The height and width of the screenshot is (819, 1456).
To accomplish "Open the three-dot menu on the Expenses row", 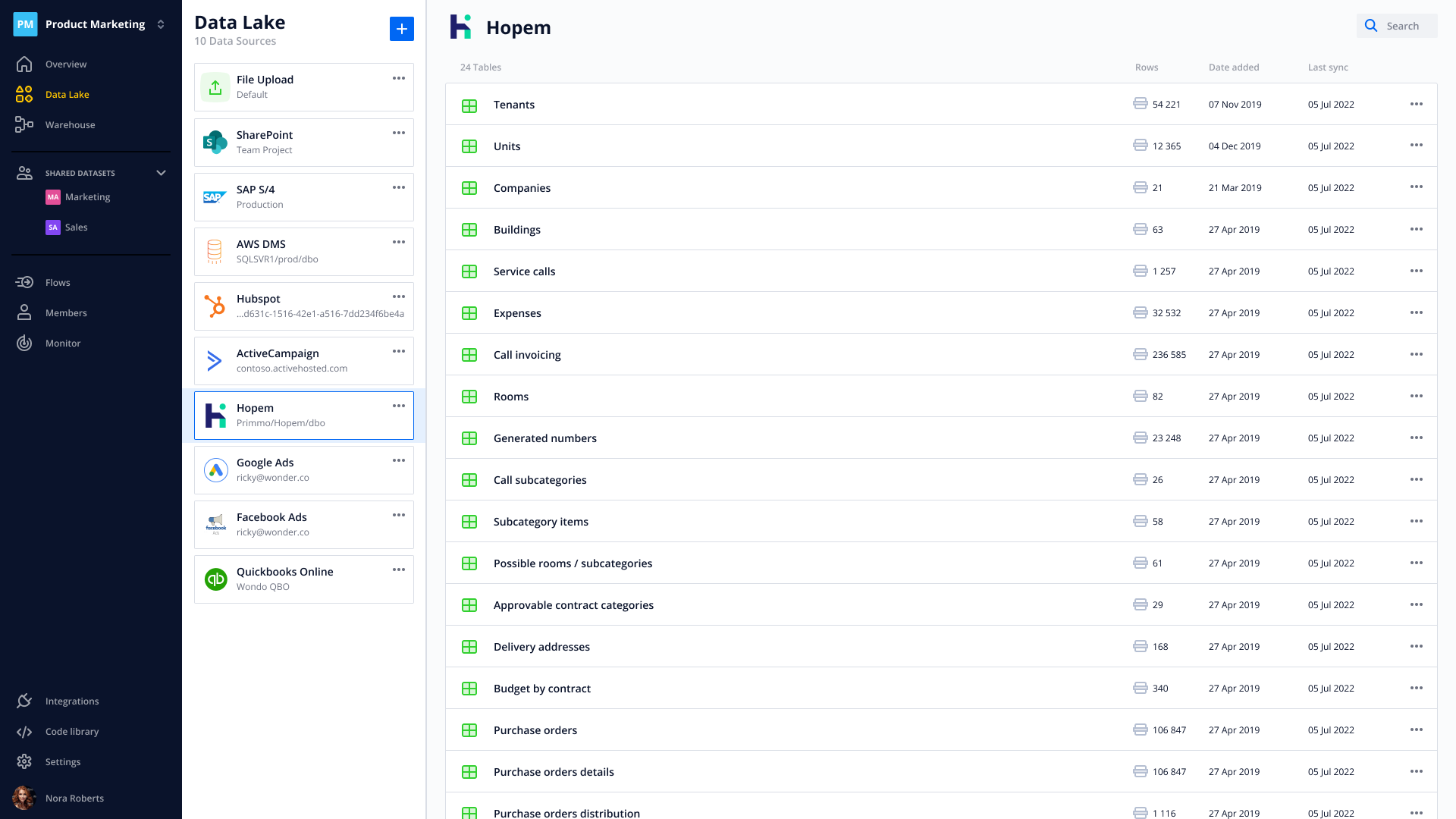I will coord(1417,312).
